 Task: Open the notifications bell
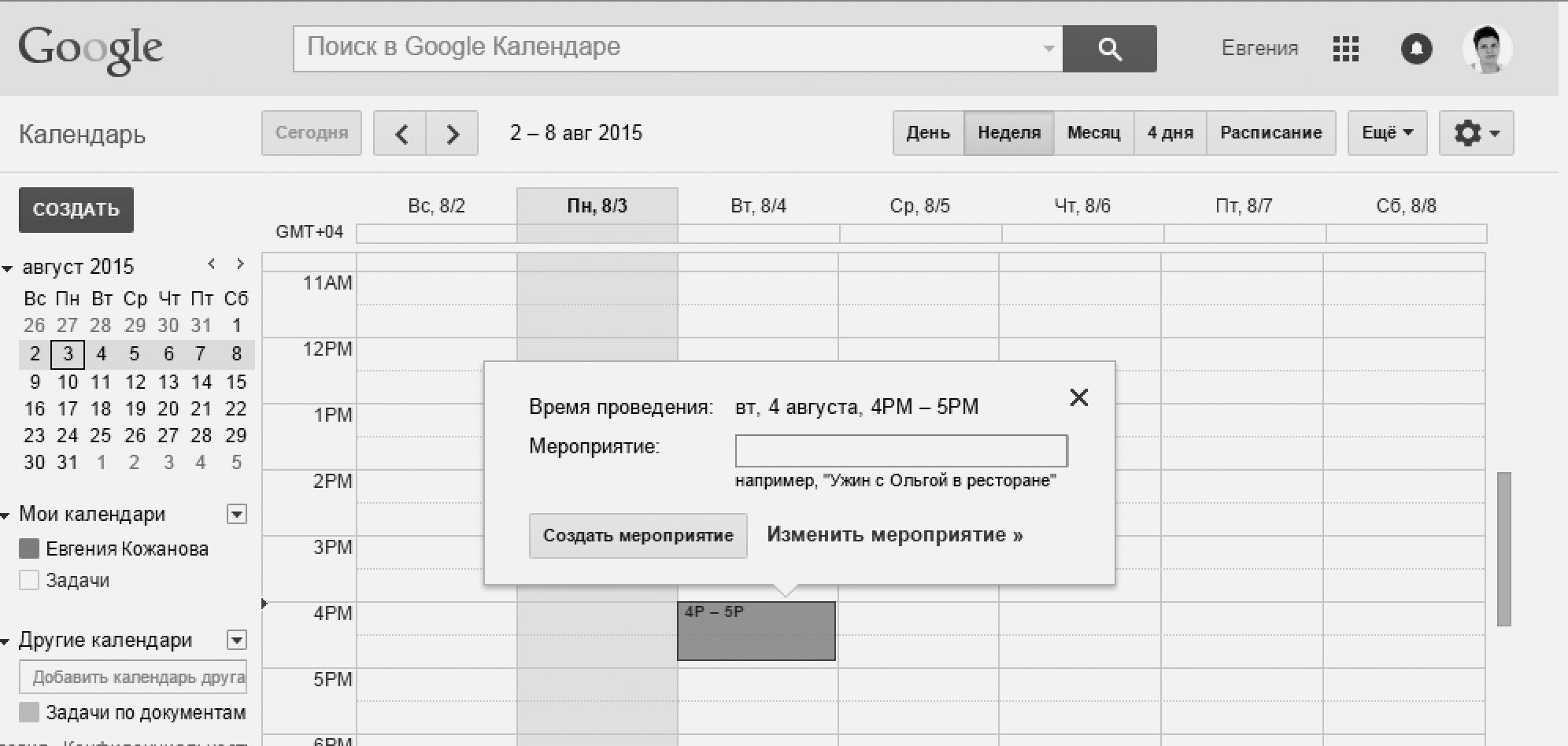click(1416, 49)
